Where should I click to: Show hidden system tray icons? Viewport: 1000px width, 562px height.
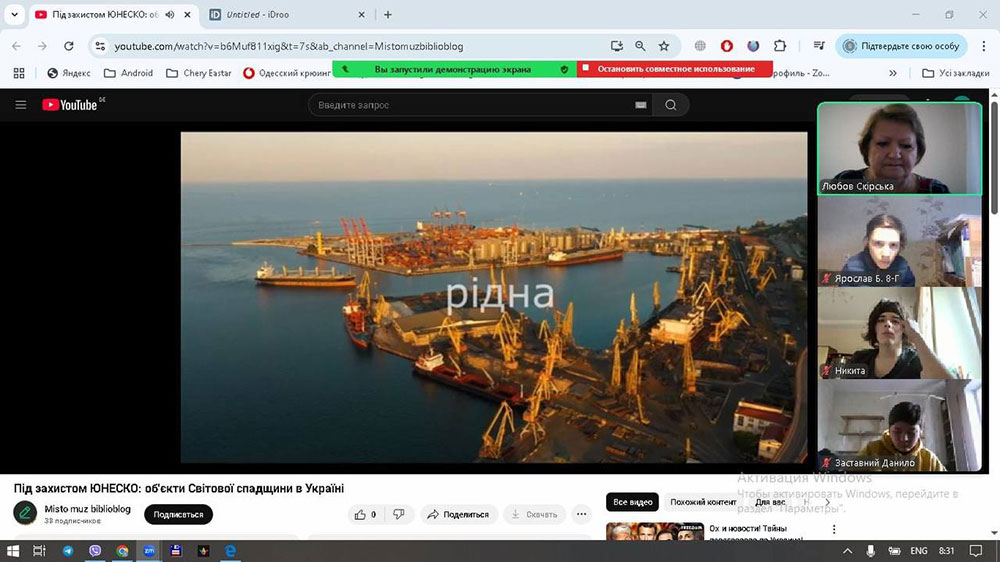[x=847, y=551]
